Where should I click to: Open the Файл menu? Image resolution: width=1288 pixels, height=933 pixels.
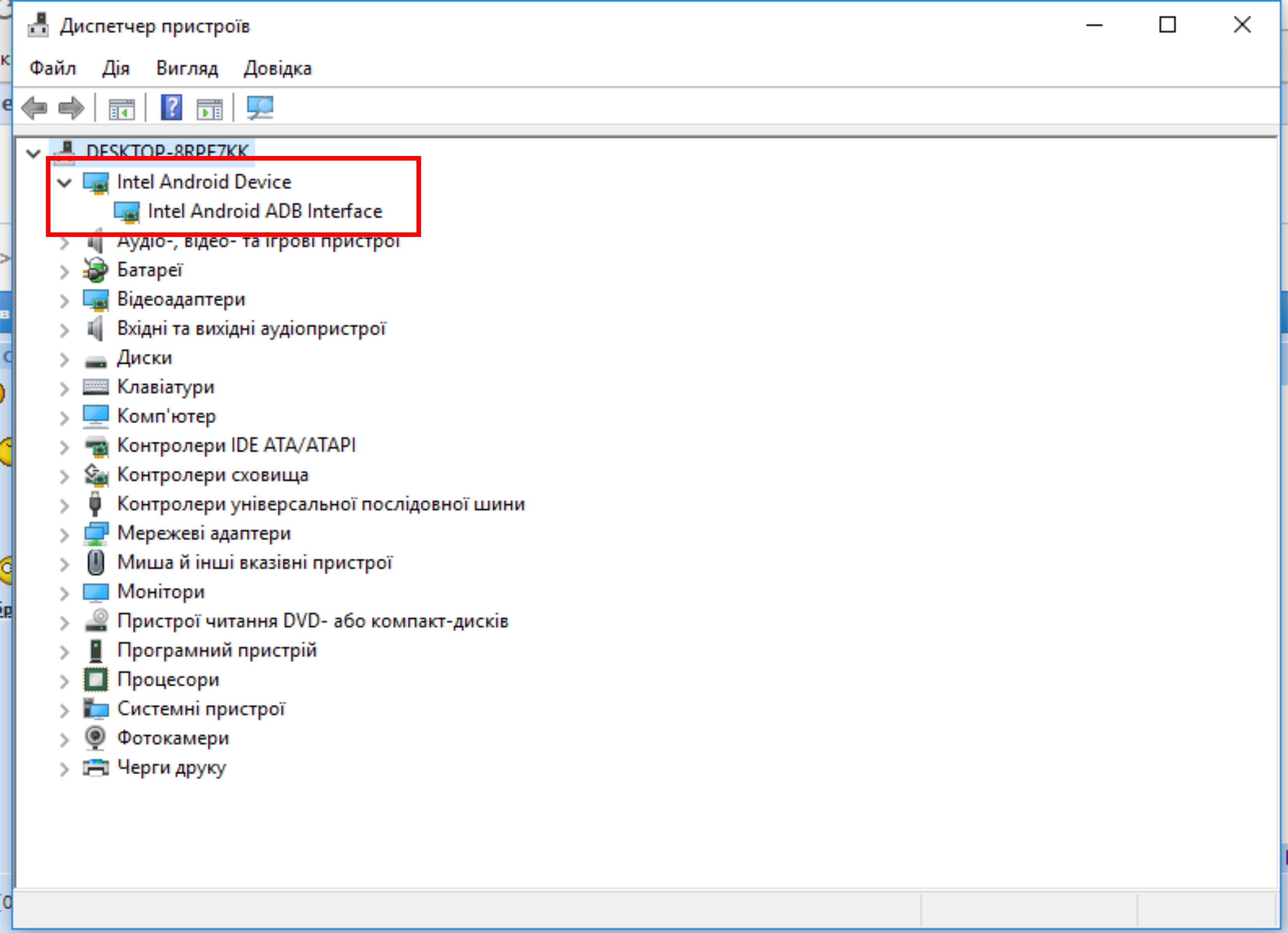click(x=52, y=68)
